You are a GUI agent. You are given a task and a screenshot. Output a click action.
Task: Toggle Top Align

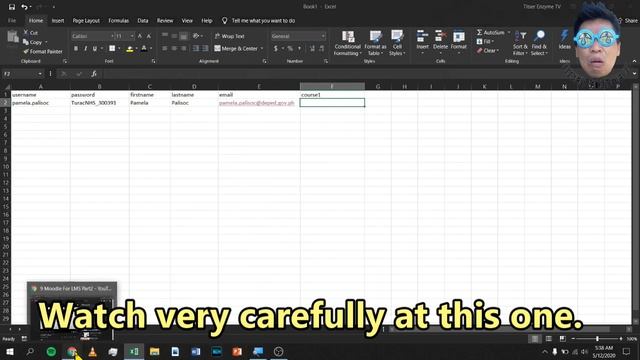(x=165, y=36)
